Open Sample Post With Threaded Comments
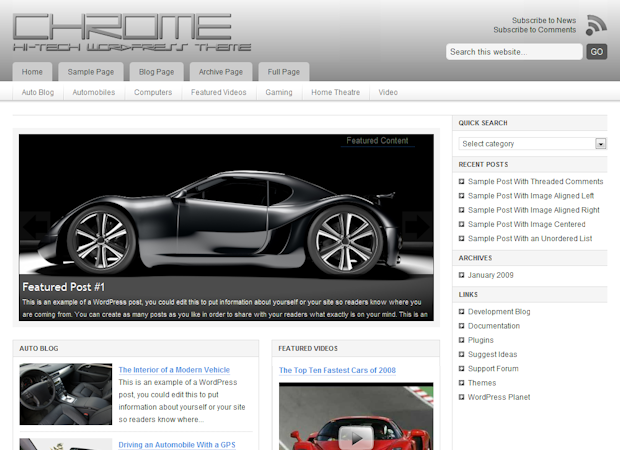620x450 pixels. point(535,182)
